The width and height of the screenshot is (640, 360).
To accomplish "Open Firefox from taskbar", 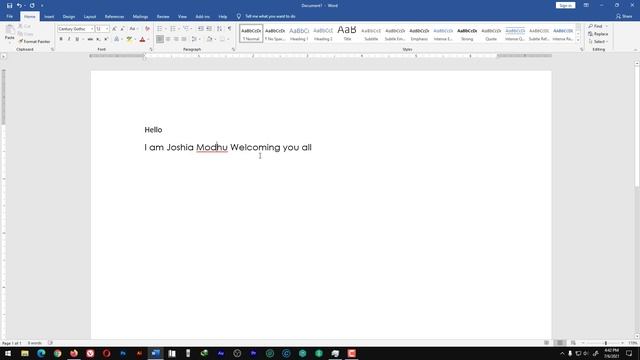I will [74, 353].
